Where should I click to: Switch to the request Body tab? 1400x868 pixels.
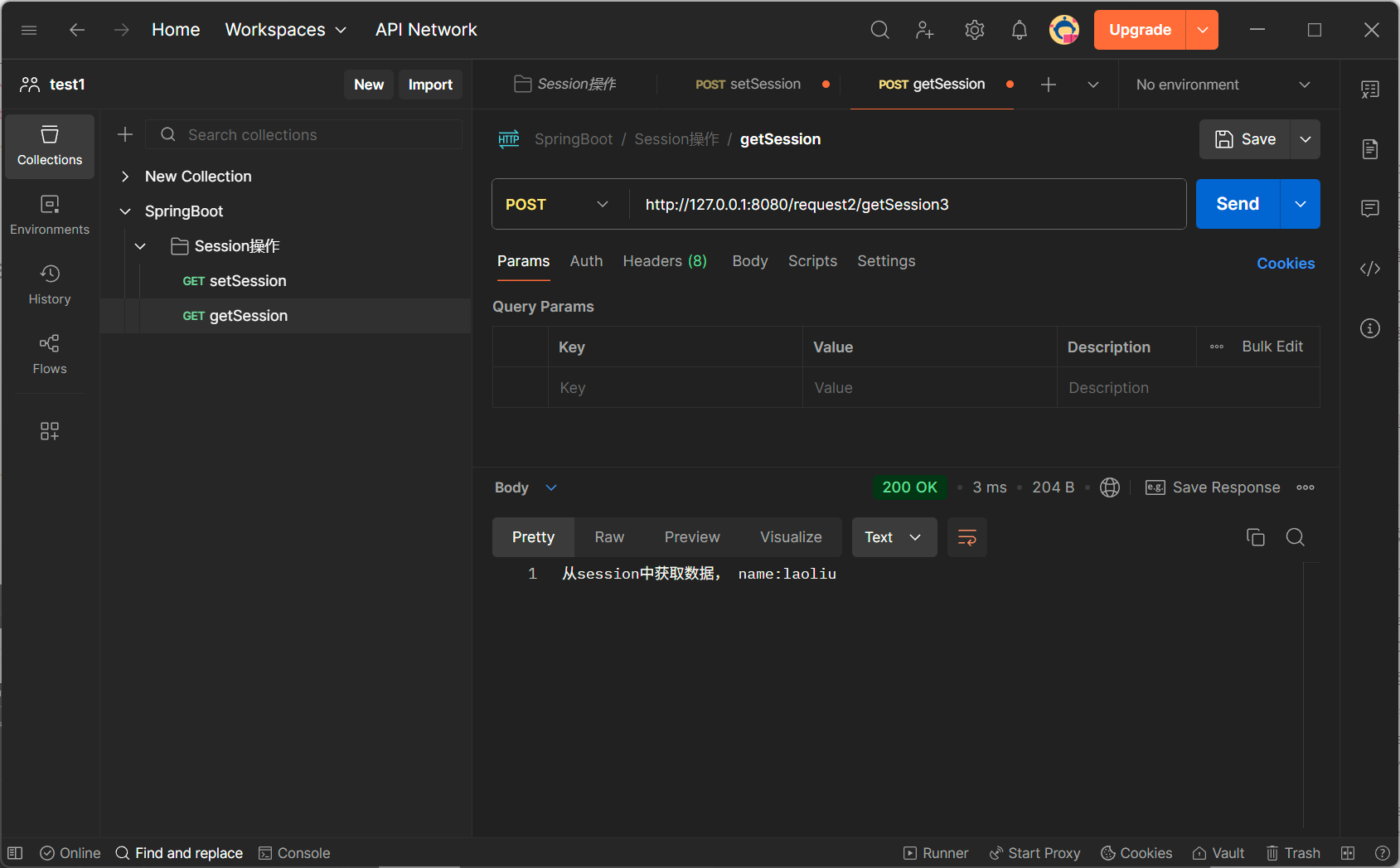click(x=750, y=261)
